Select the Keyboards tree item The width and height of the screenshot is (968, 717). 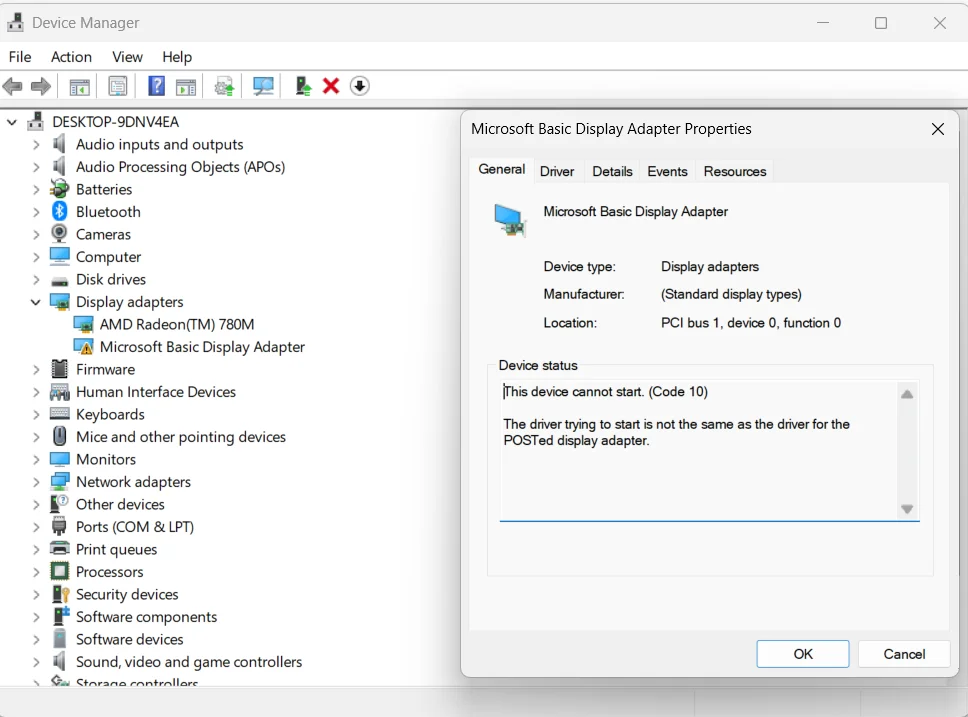pyautogui.click(x=111, y=414)
